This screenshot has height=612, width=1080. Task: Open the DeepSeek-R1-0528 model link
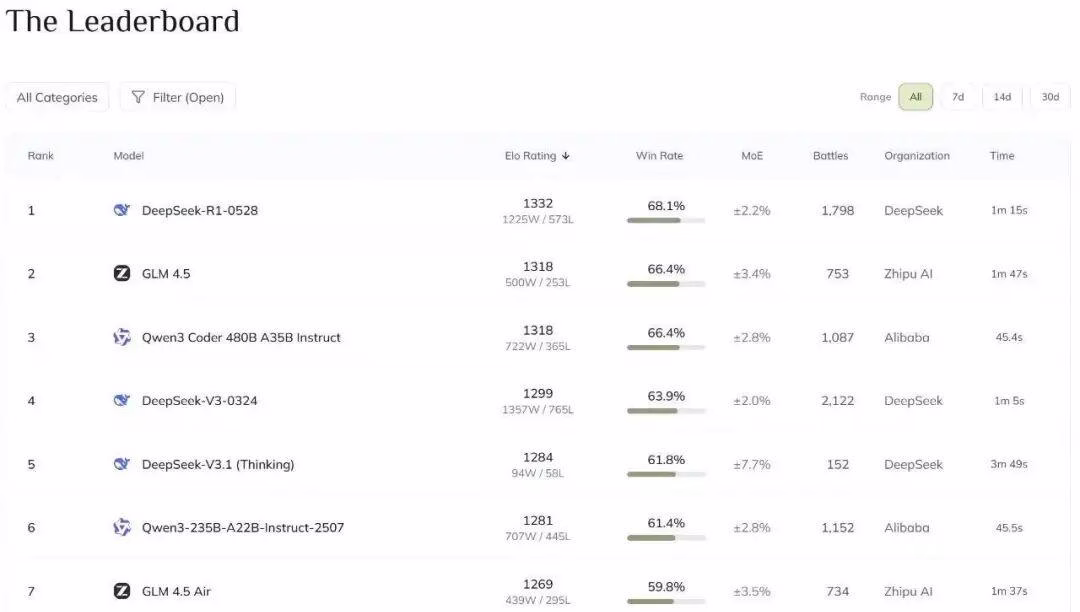click(x=200, y=210)
